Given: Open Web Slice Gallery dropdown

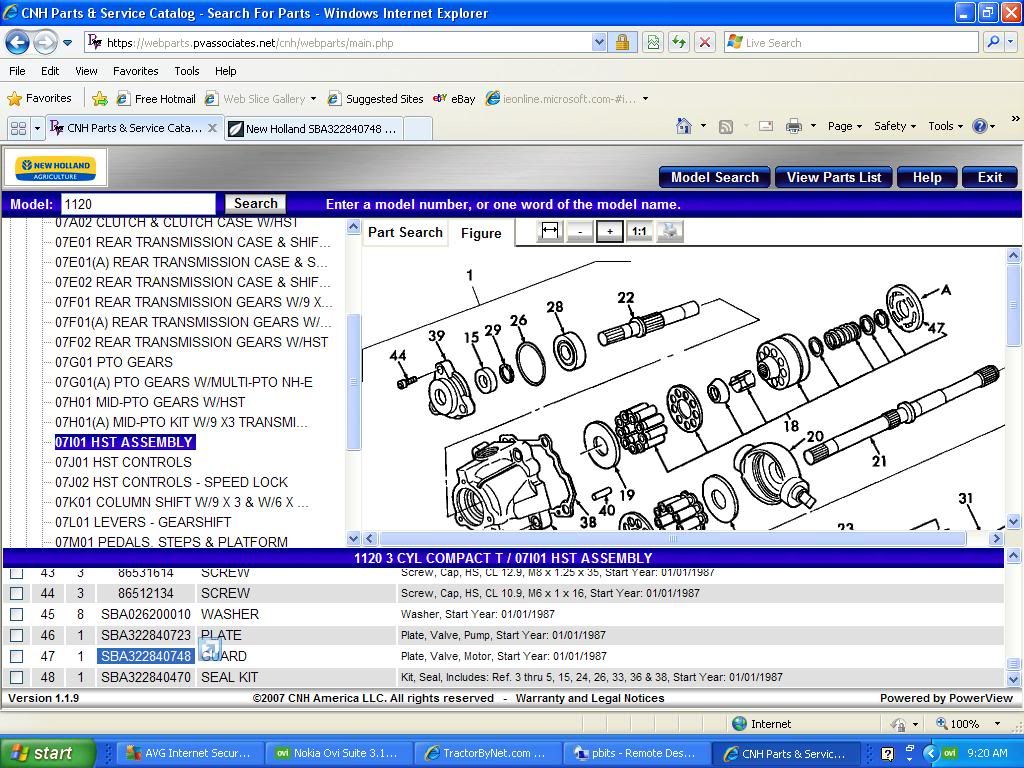Looking at the screenshot, I should point(313,99).
